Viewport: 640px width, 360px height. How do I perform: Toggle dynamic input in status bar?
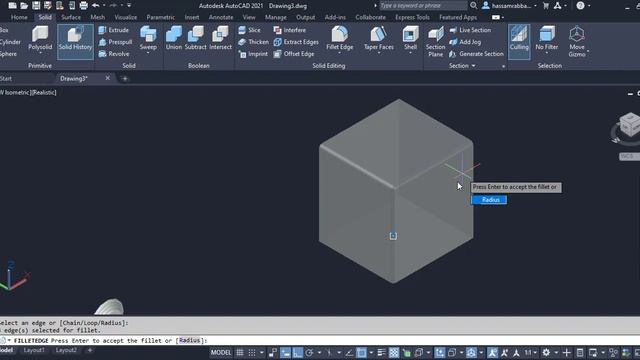coord(285,352)
